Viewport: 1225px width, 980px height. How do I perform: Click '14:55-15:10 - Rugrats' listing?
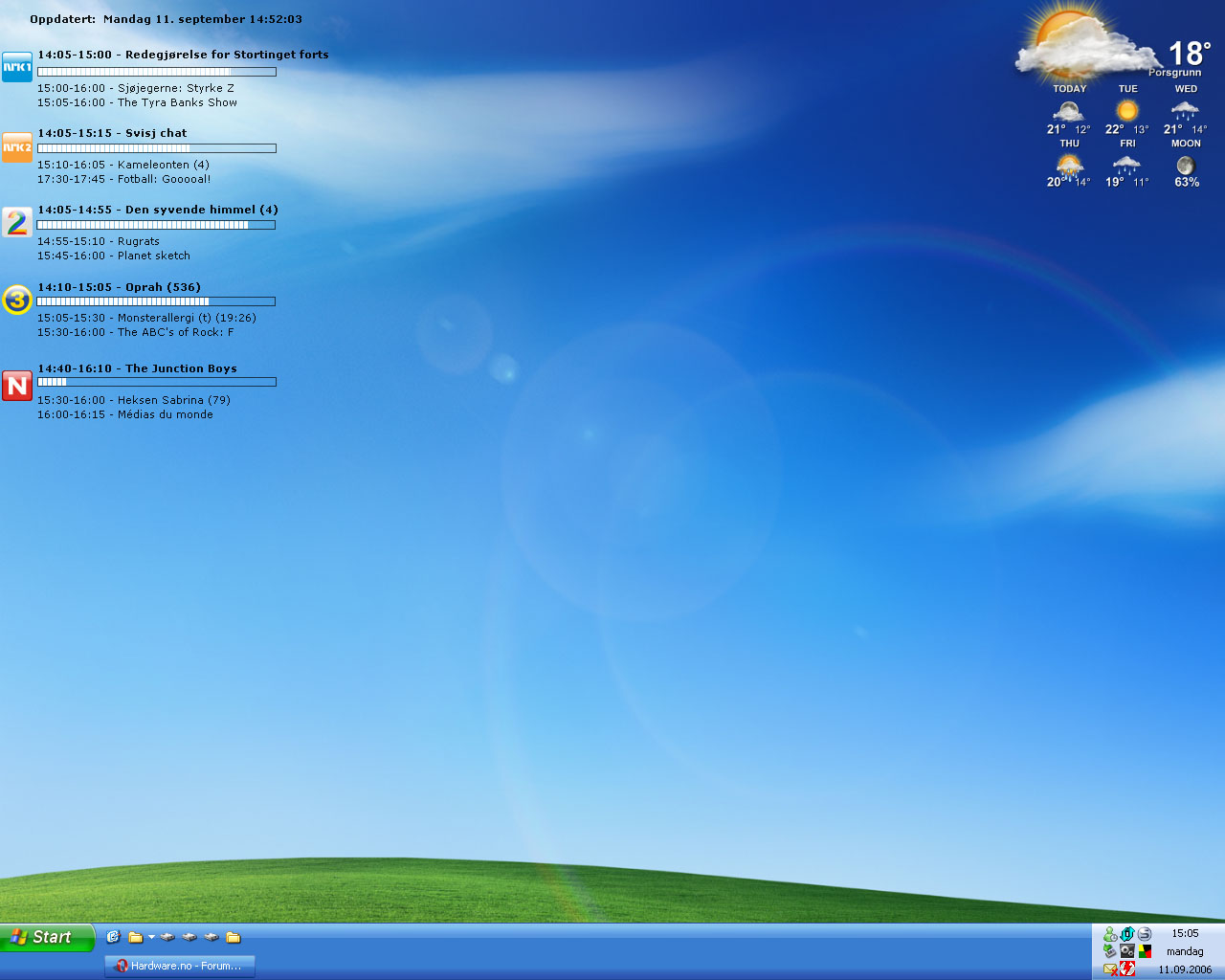[x=99, y=241]
